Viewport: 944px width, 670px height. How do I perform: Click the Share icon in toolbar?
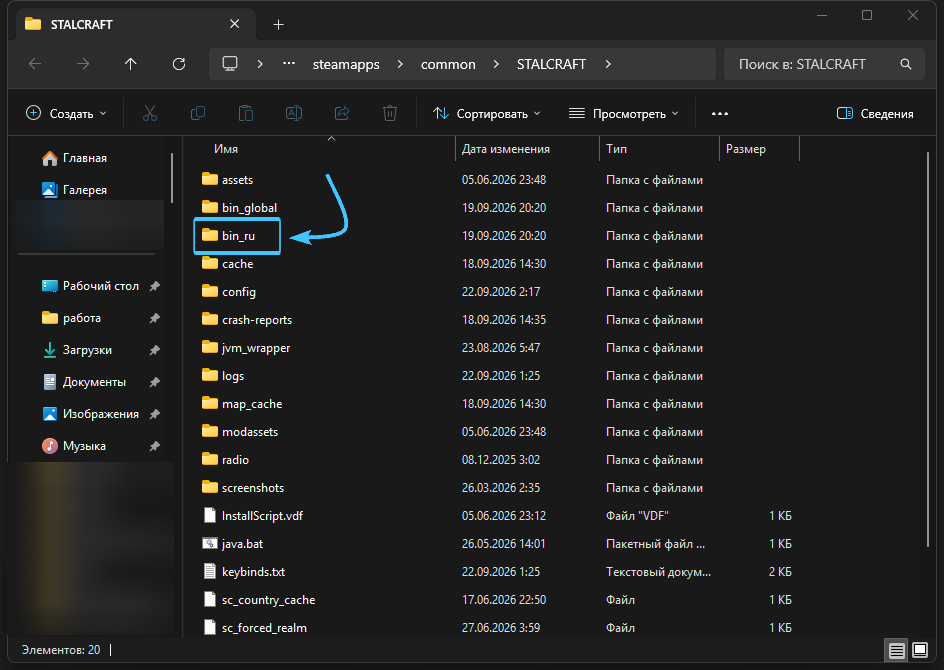(342, 113)
